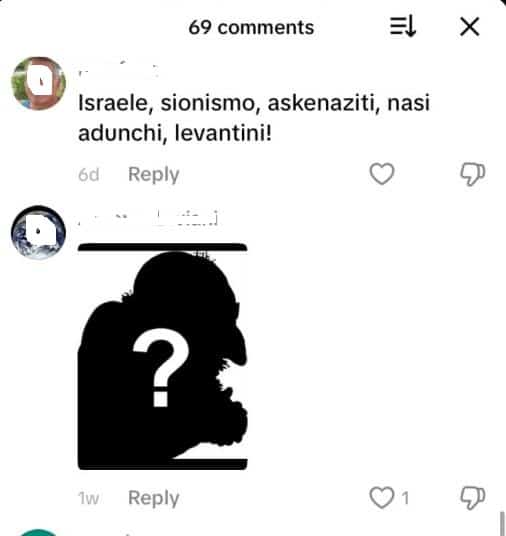Open the silhouette question-mark image

[x=163, y=356]
